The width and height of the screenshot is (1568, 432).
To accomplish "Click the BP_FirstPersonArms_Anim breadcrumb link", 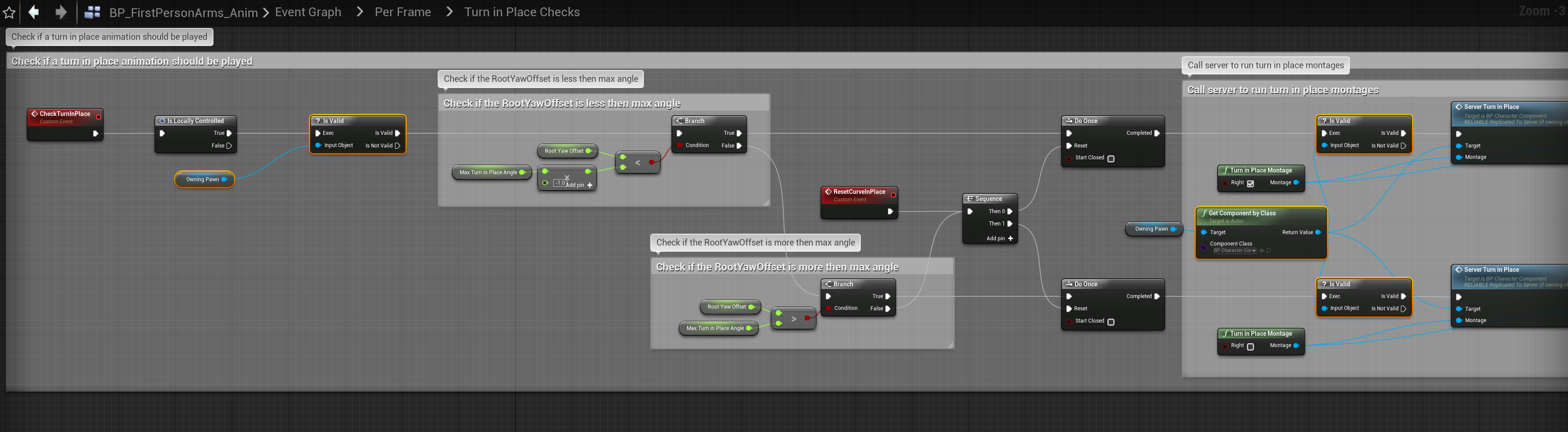I will 183,12.
